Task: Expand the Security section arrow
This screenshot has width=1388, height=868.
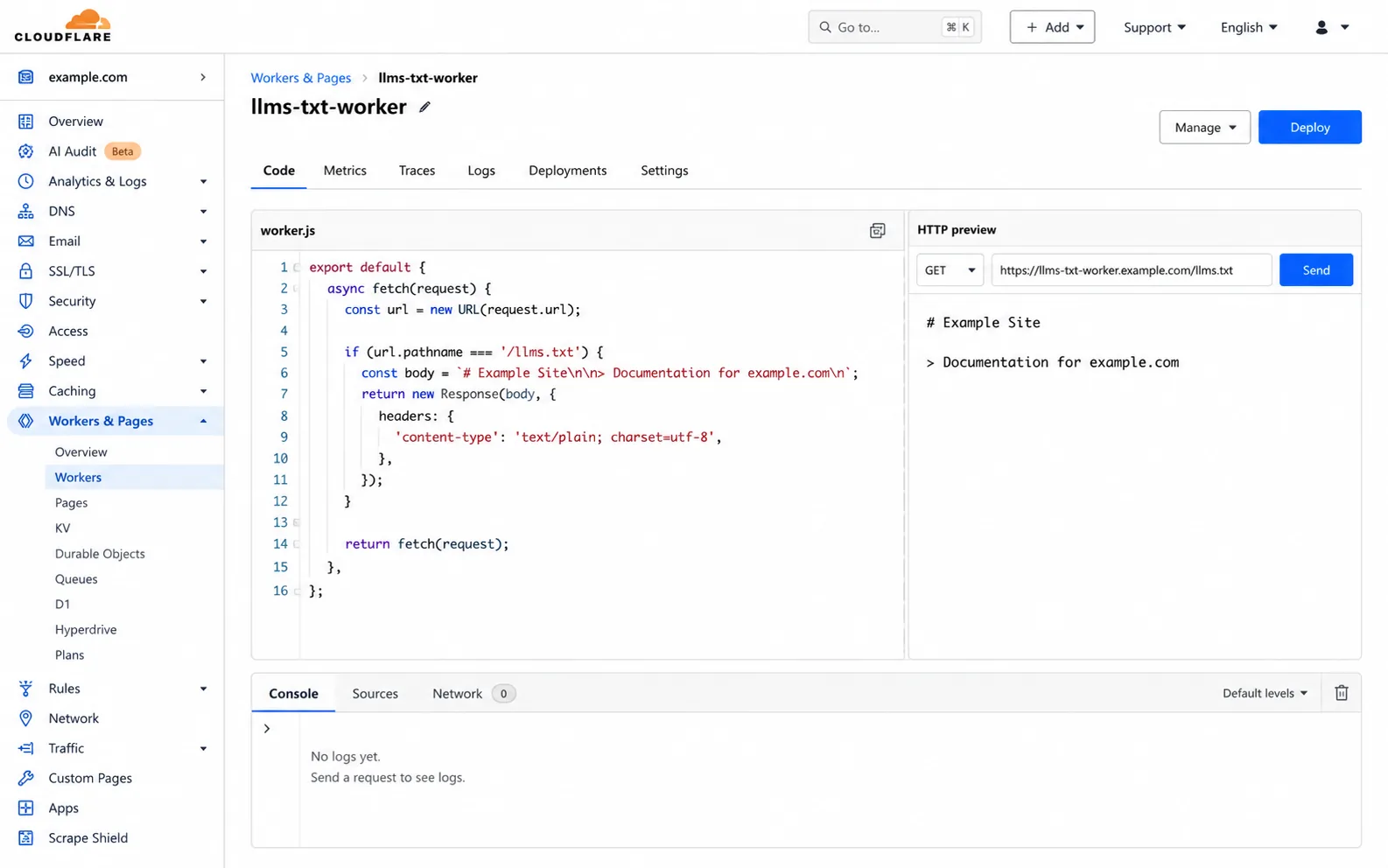Action: click(x=203, y=301)
